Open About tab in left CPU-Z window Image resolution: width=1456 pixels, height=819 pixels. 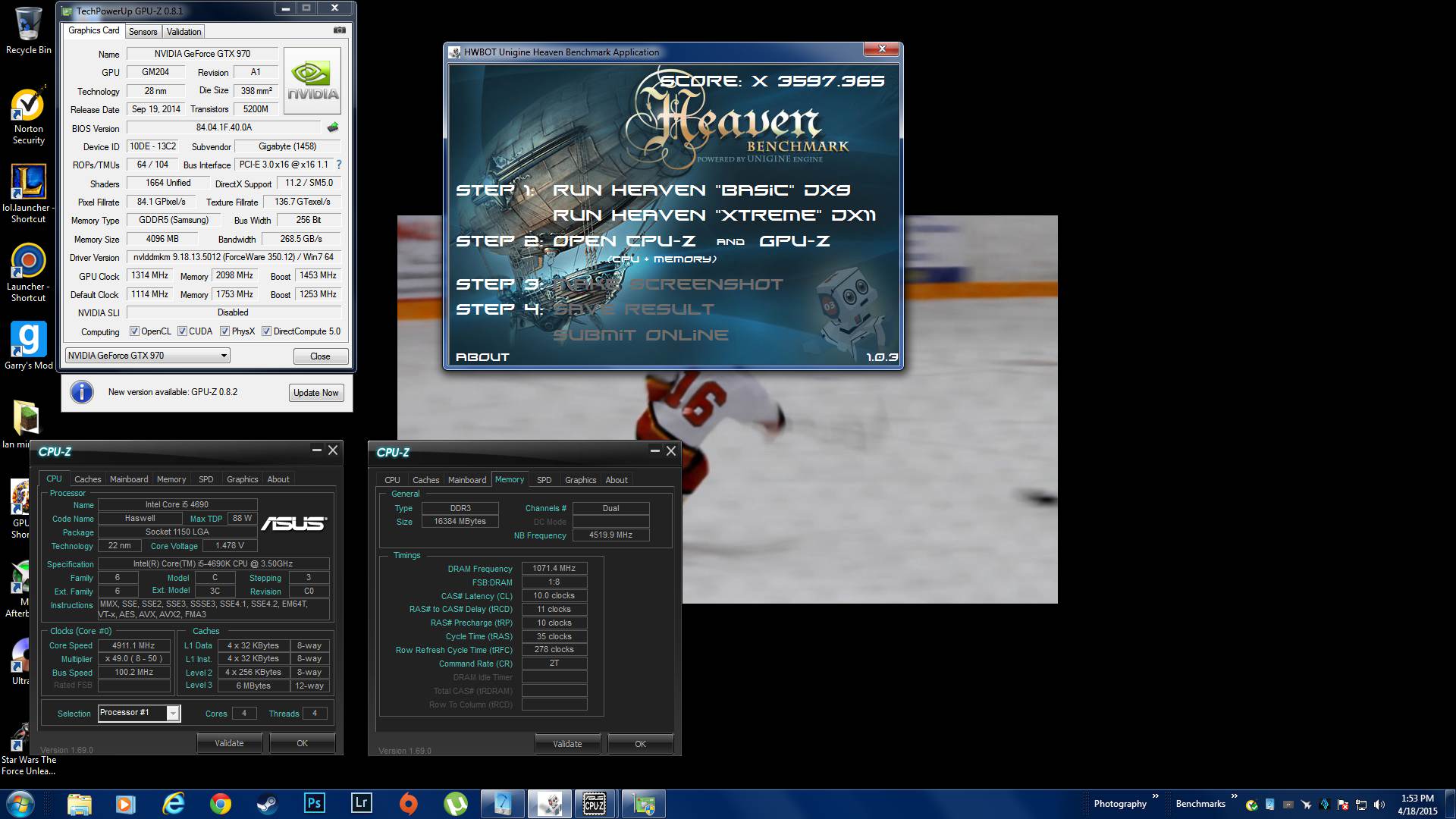click(278, 479)
